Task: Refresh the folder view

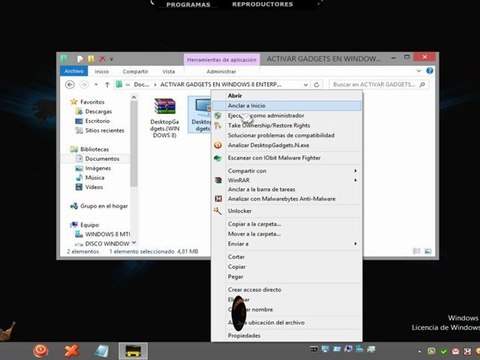Action: (x=316, y=85)
